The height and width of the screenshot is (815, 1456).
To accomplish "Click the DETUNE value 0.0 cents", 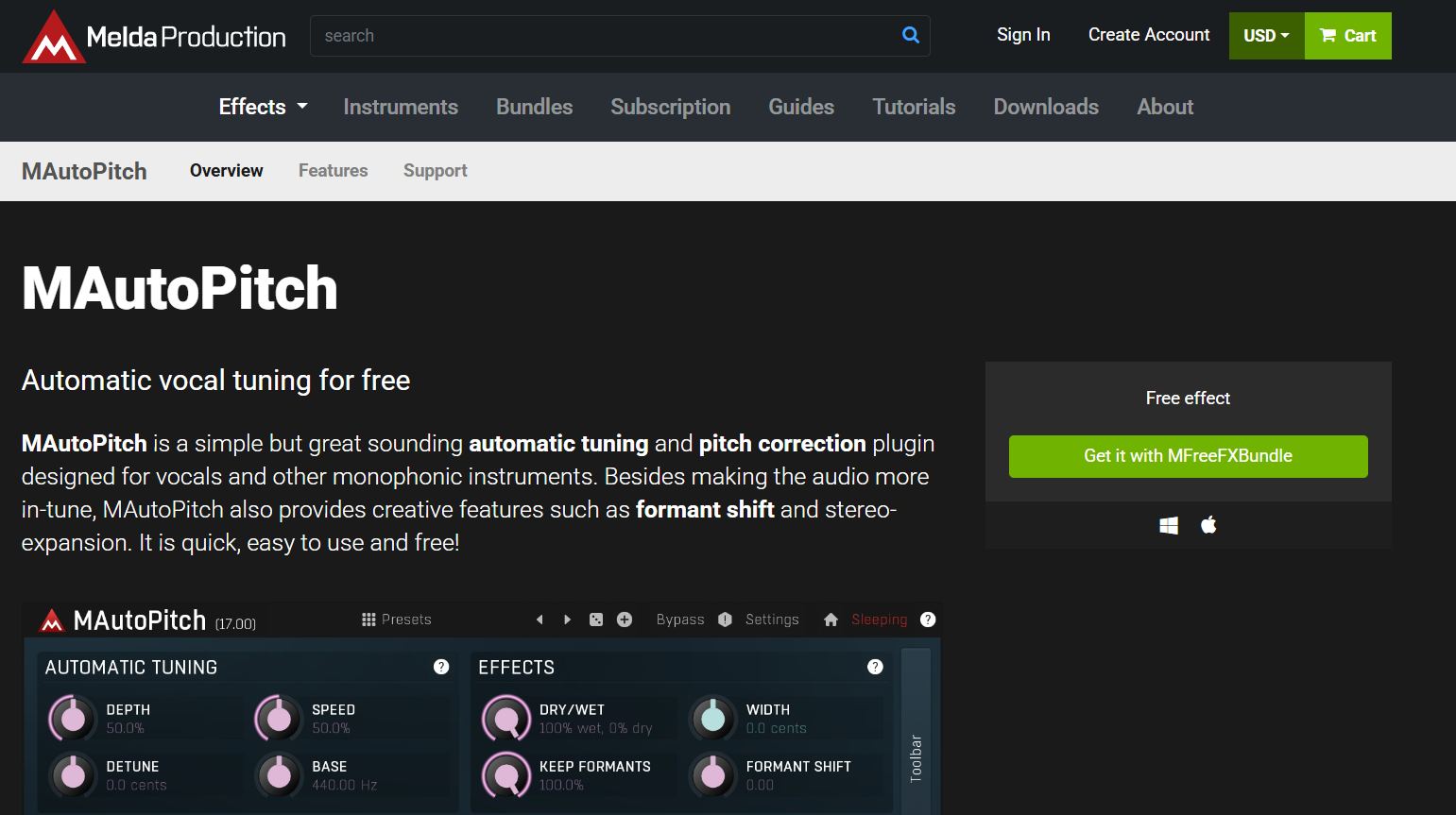I will pos(136,785).
